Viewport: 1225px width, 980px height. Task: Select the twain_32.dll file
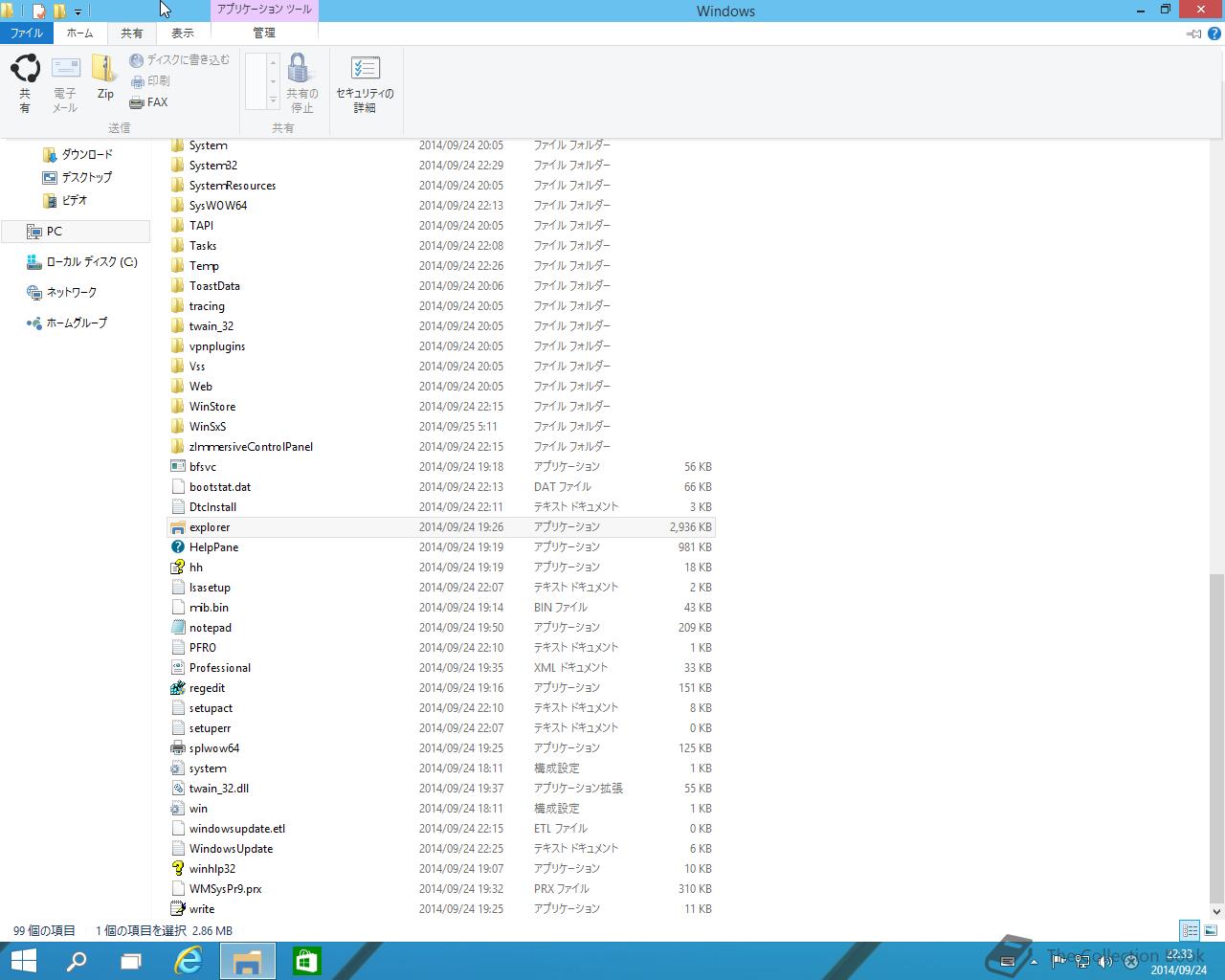(x=441, y=789)
